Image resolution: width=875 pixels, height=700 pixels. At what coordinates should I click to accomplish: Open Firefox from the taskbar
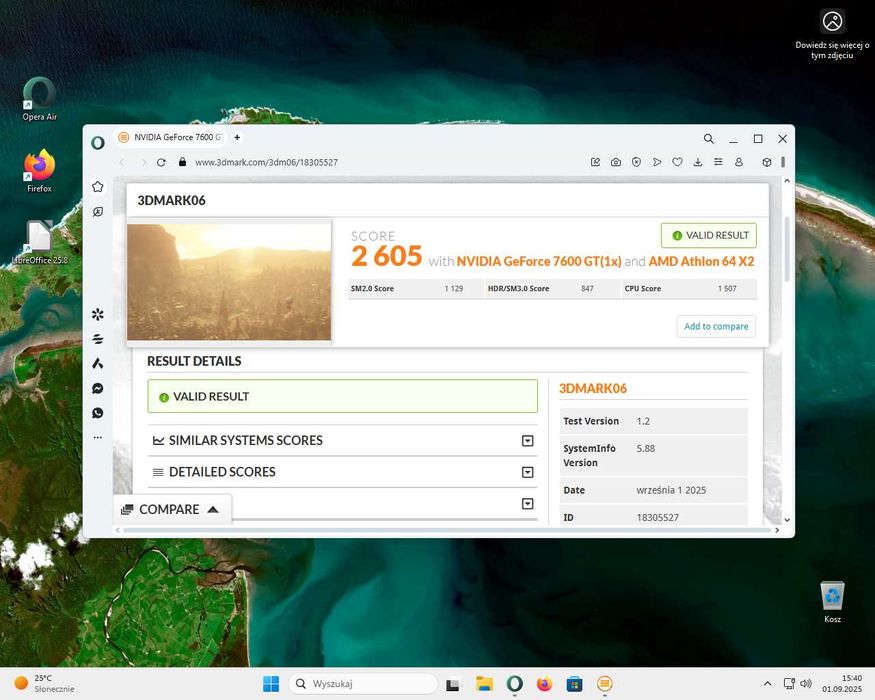[544, 683]
